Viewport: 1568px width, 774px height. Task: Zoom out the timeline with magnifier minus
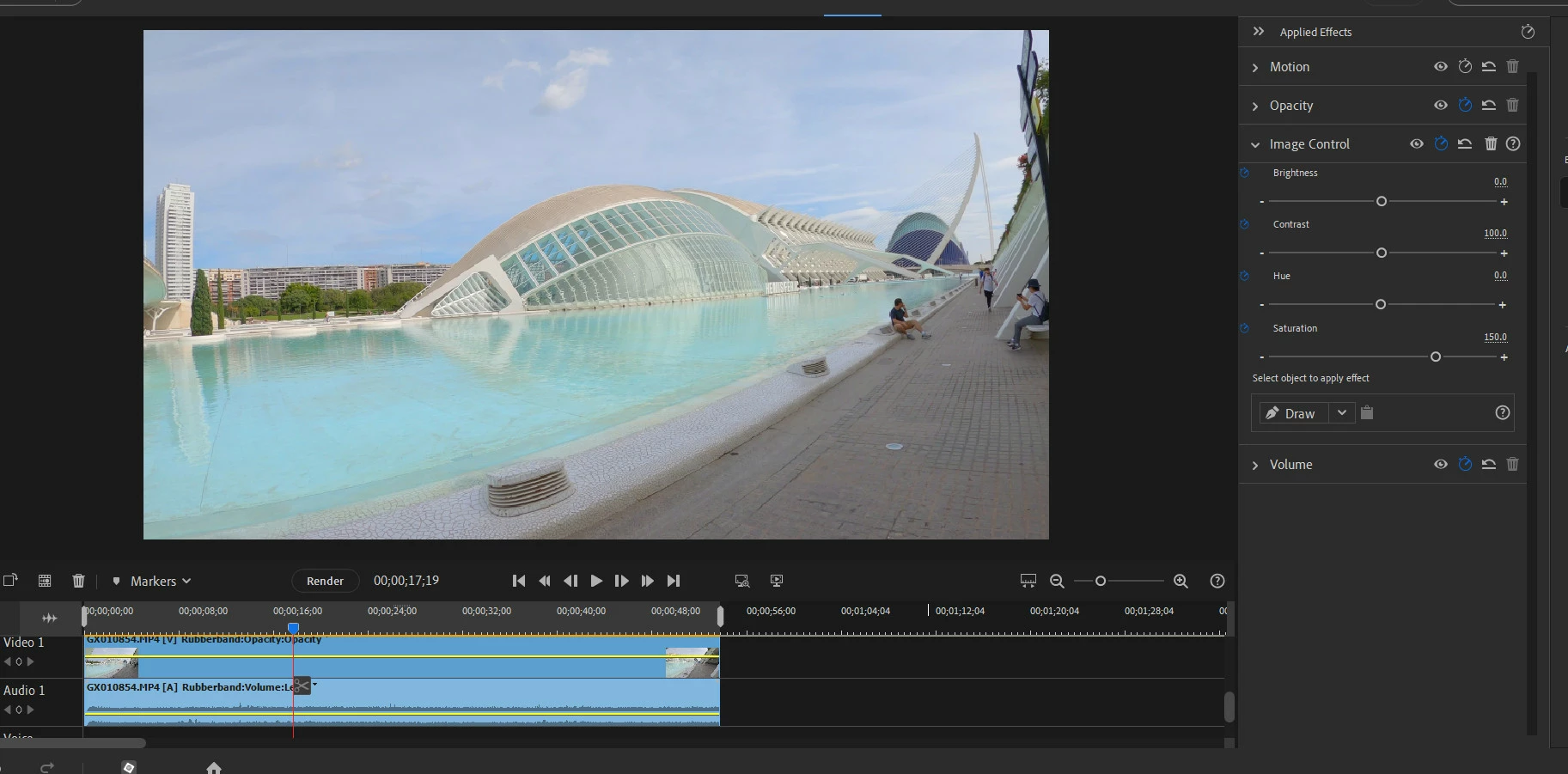[x=1057, y=581]
